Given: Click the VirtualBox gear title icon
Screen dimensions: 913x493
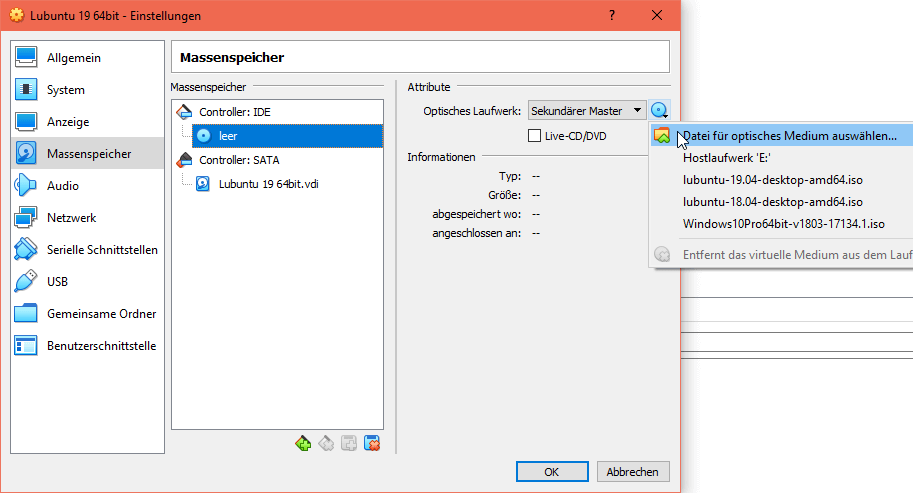Looking at the screenshot, I should tap(17, 15).
